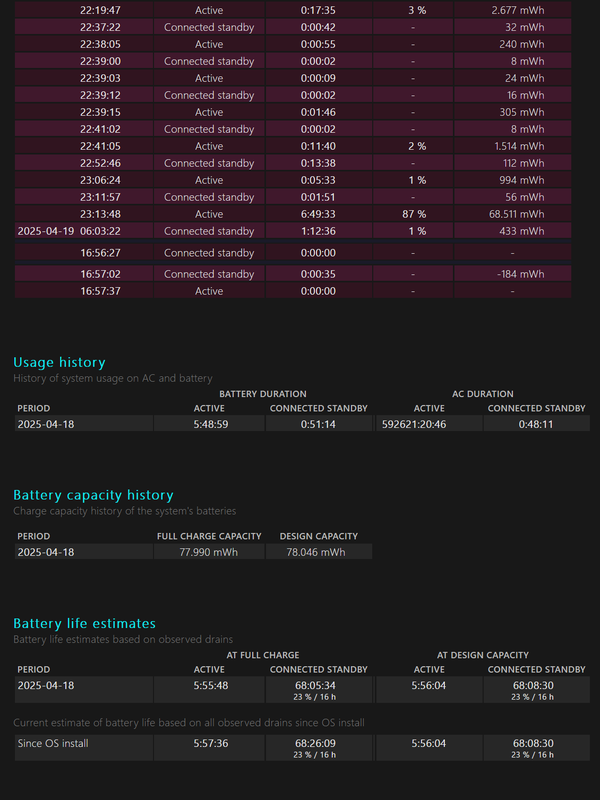Click the 112 mWh energy value

point(523,163)
